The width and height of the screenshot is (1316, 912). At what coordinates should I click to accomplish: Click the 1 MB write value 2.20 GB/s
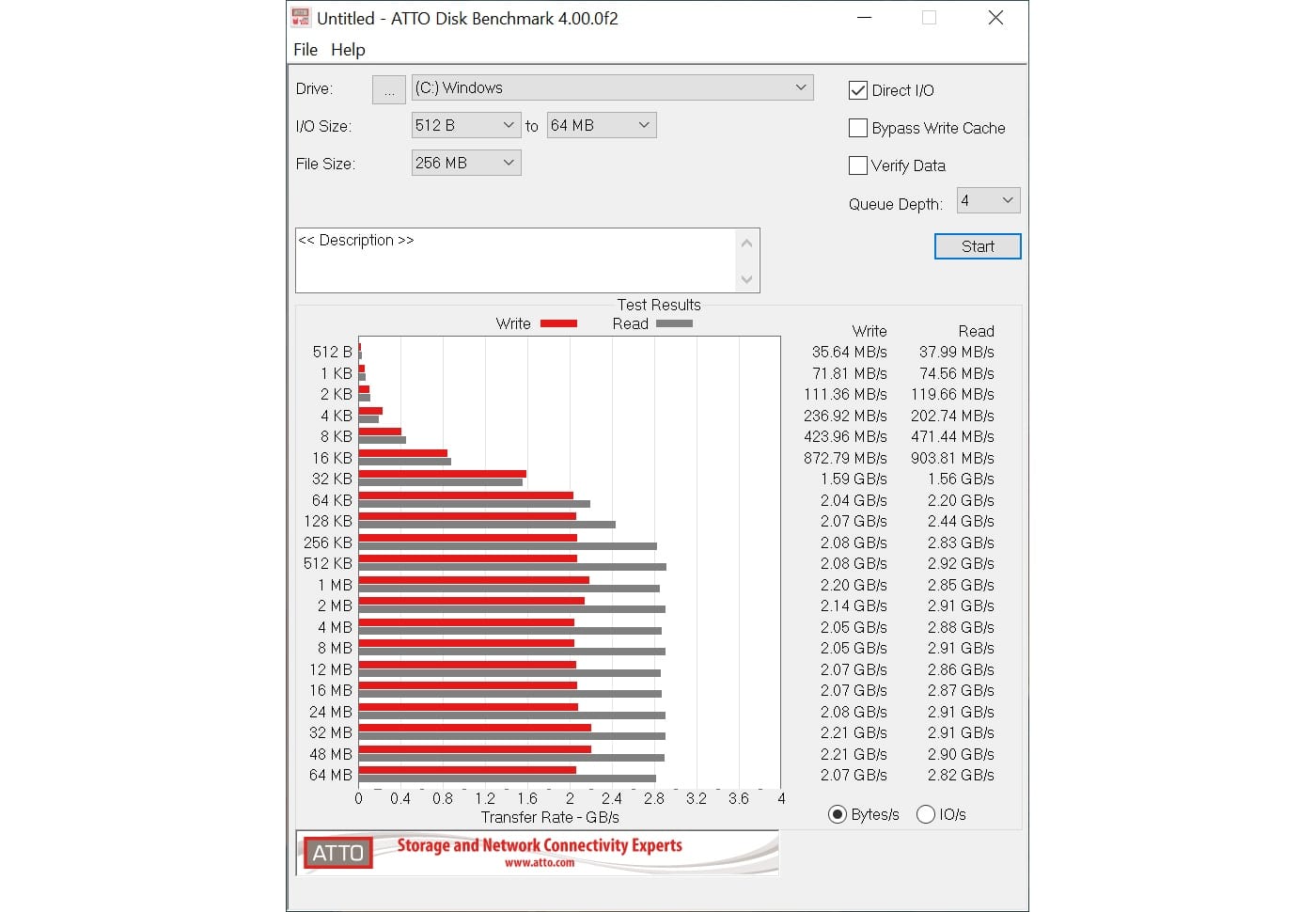(854, 585)
